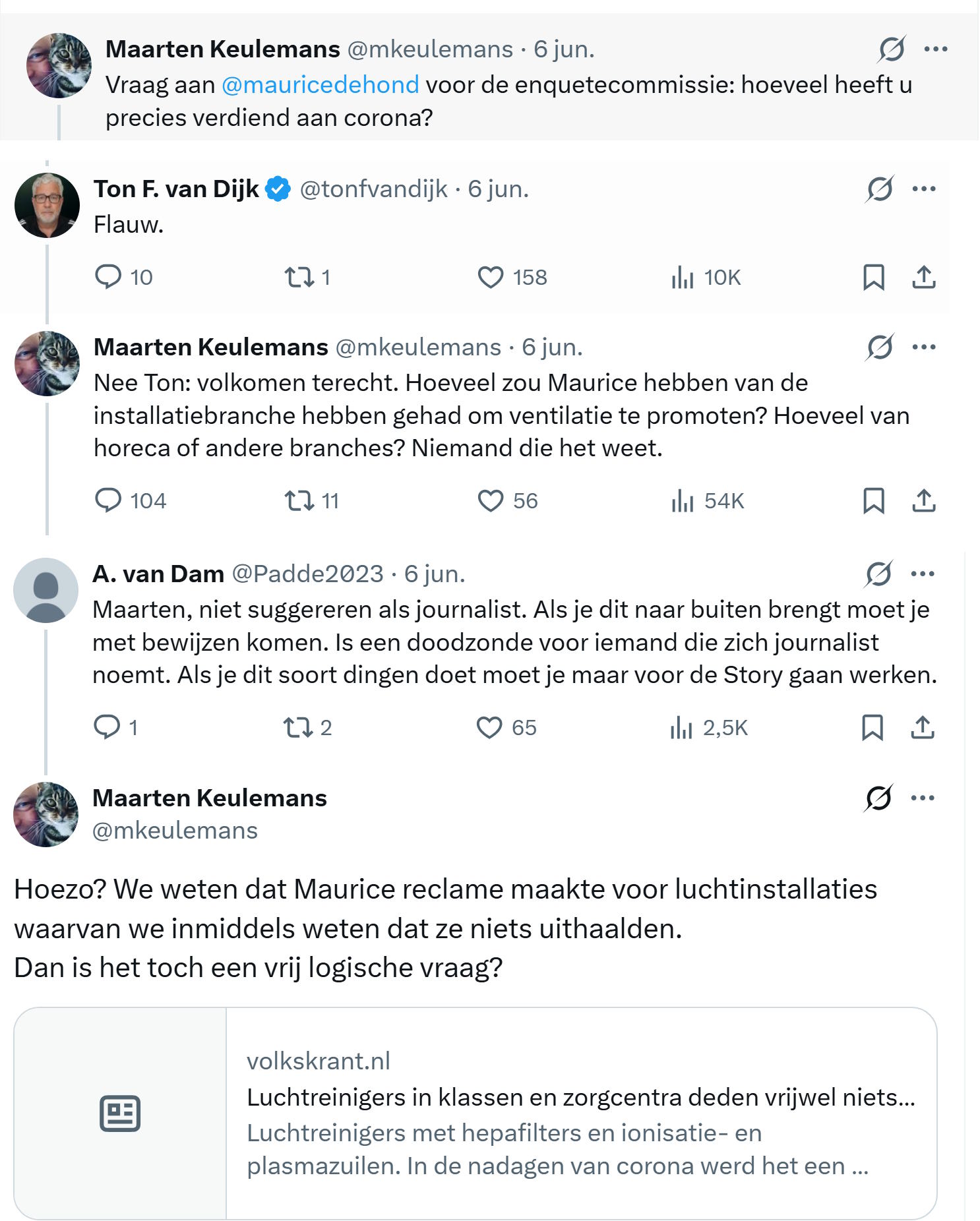Open @Padde2023 profile handle
This screenshot has height=1221, width=980.
[x=307, y=574]
